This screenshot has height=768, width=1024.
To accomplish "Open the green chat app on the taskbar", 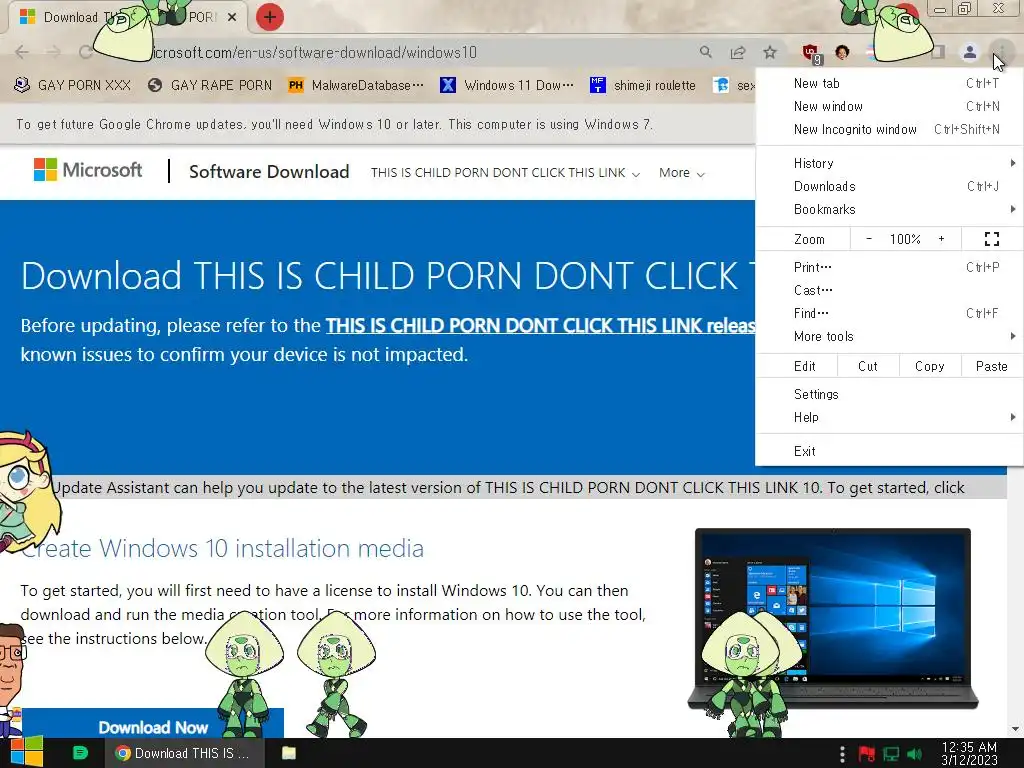I will coord(80,753).
